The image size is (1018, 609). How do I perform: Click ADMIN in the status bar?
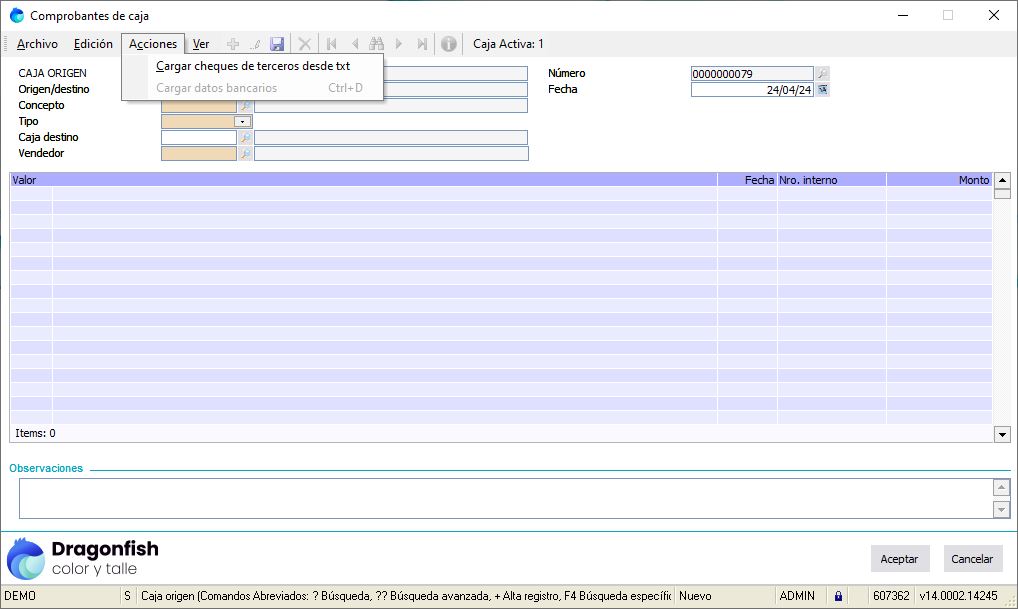click(797, 596)
